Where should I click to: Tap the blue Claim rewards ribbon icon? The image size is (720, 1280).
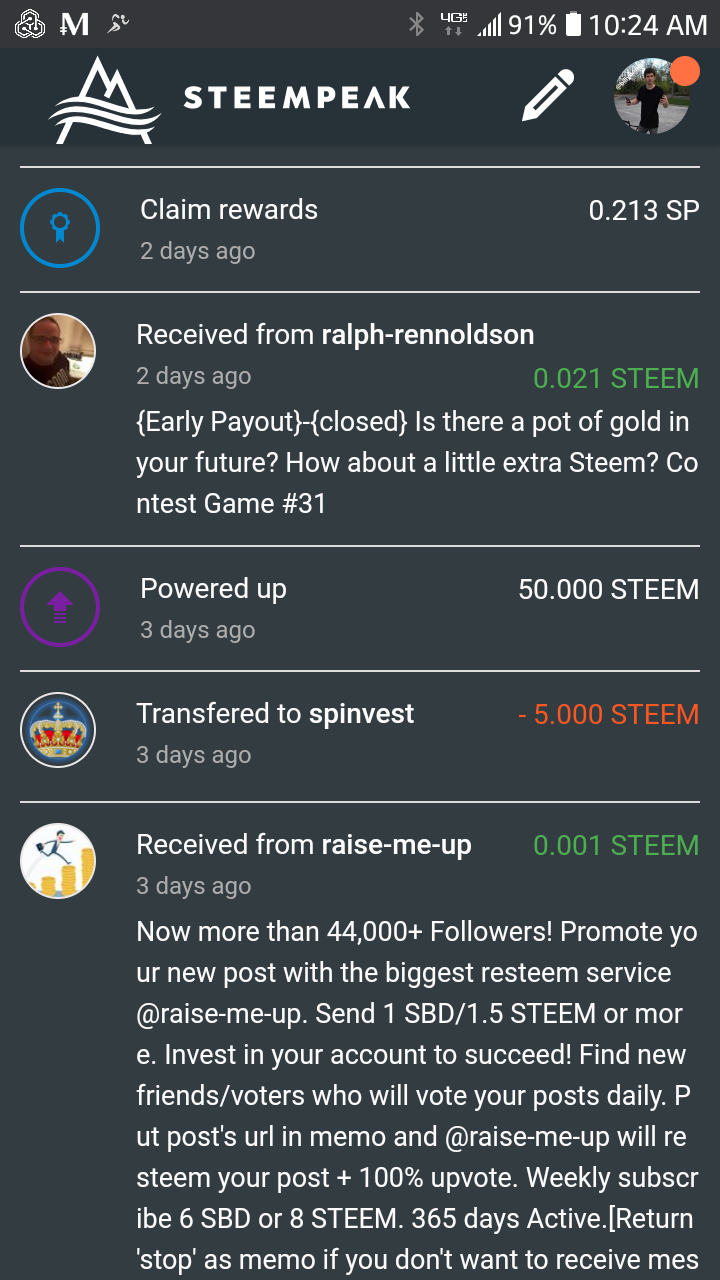click(60, 229)
